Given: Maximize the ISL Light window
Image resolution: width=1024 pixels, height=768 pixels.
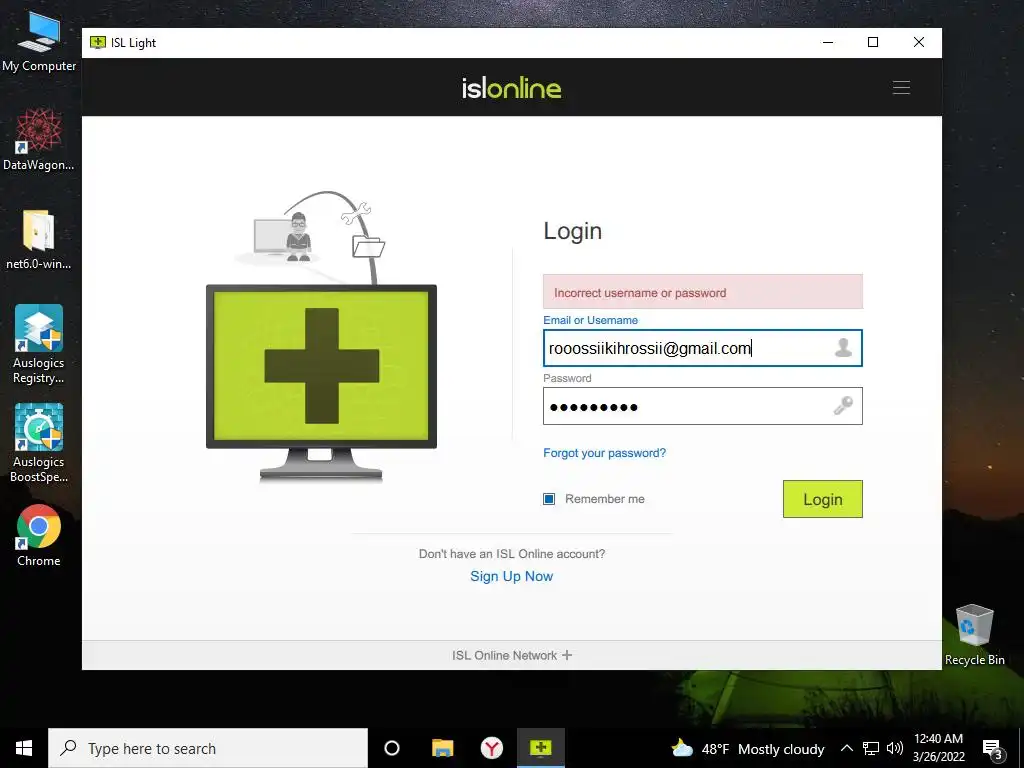Looking at the screenshot, I should (873, 42).
